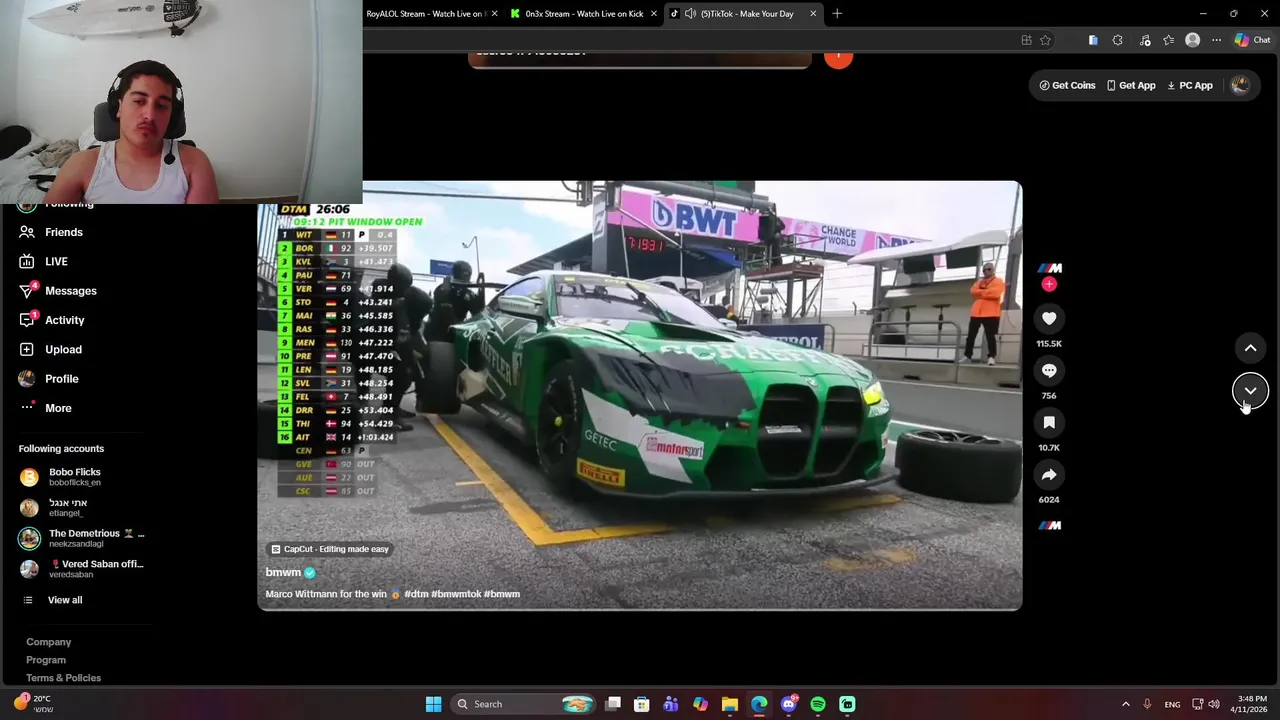Open Windows Start menu
Screen dimensions: 1280x720
click(433, 704)
